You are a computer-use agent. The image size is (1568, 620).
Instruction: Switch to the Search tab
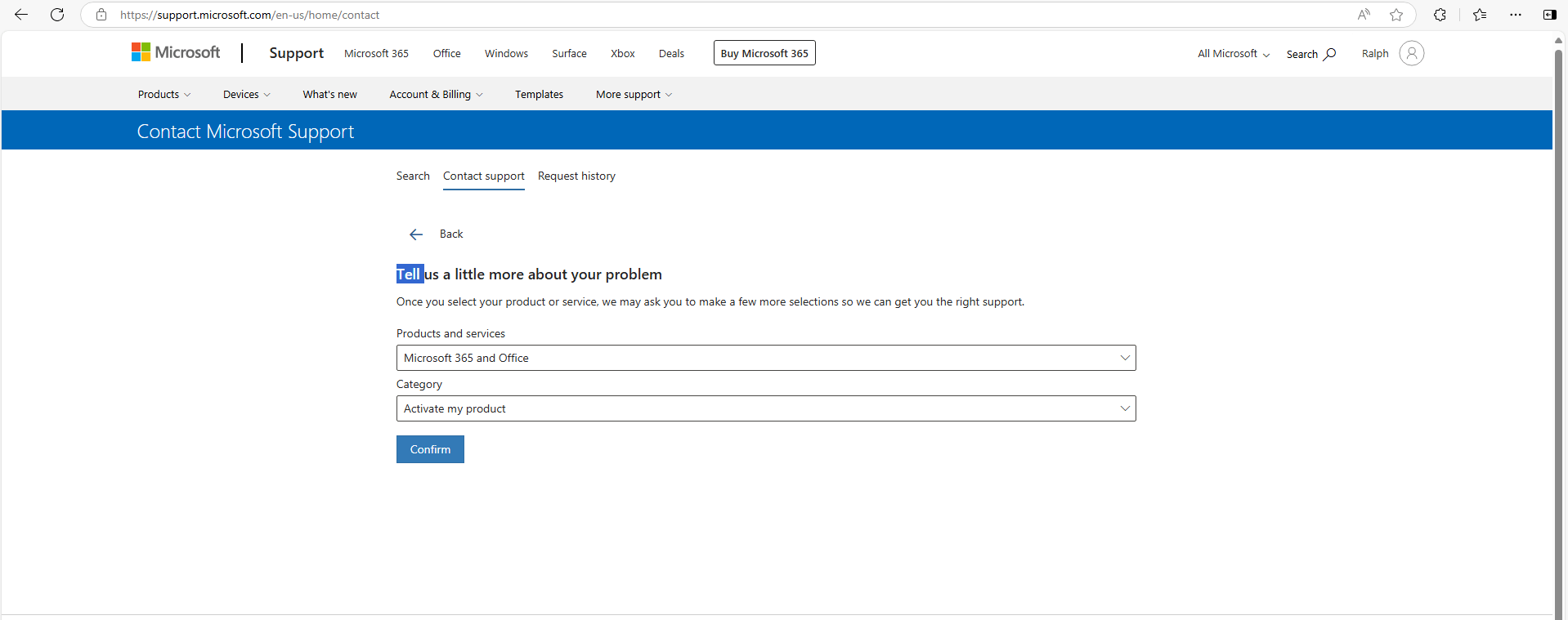pyautogui.click(x=413, y=176)
